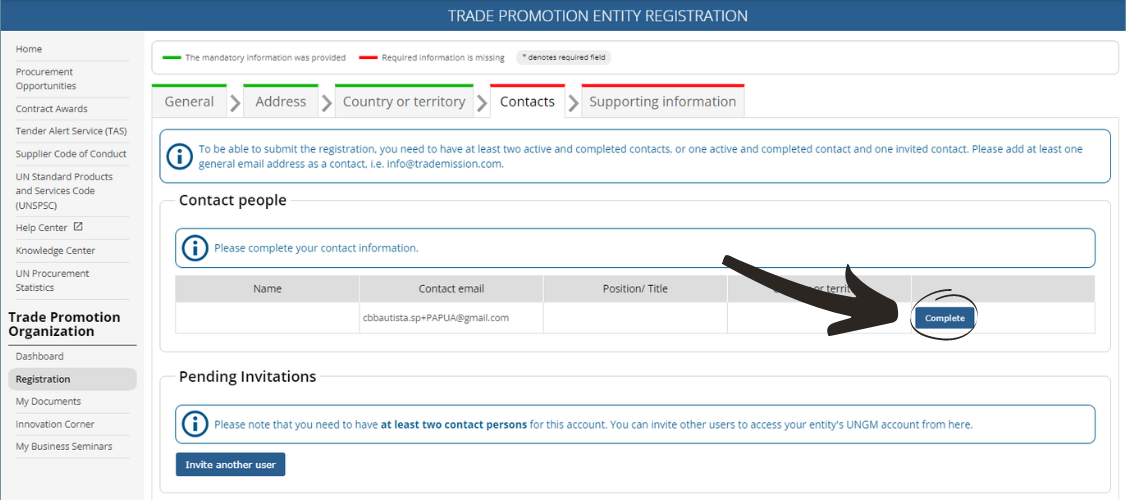Go to Dashboard in sidebar

click(40, 356)
